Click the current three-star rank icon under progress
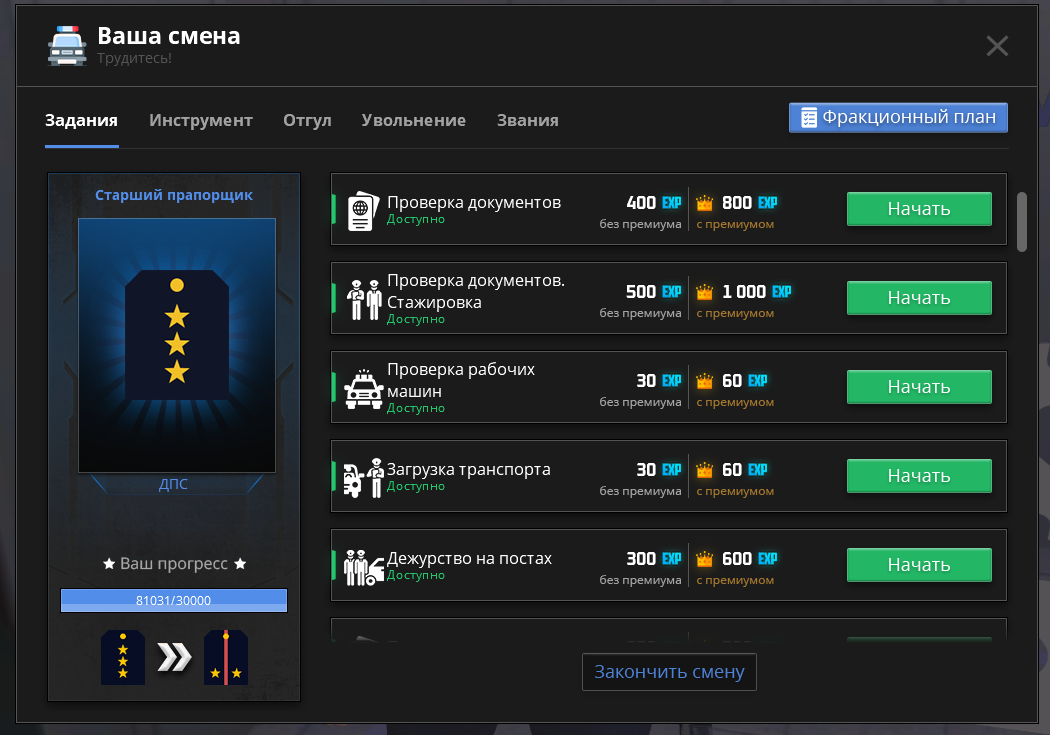Viewport: 1050px width, 735px height. click(x=122, y=657)
